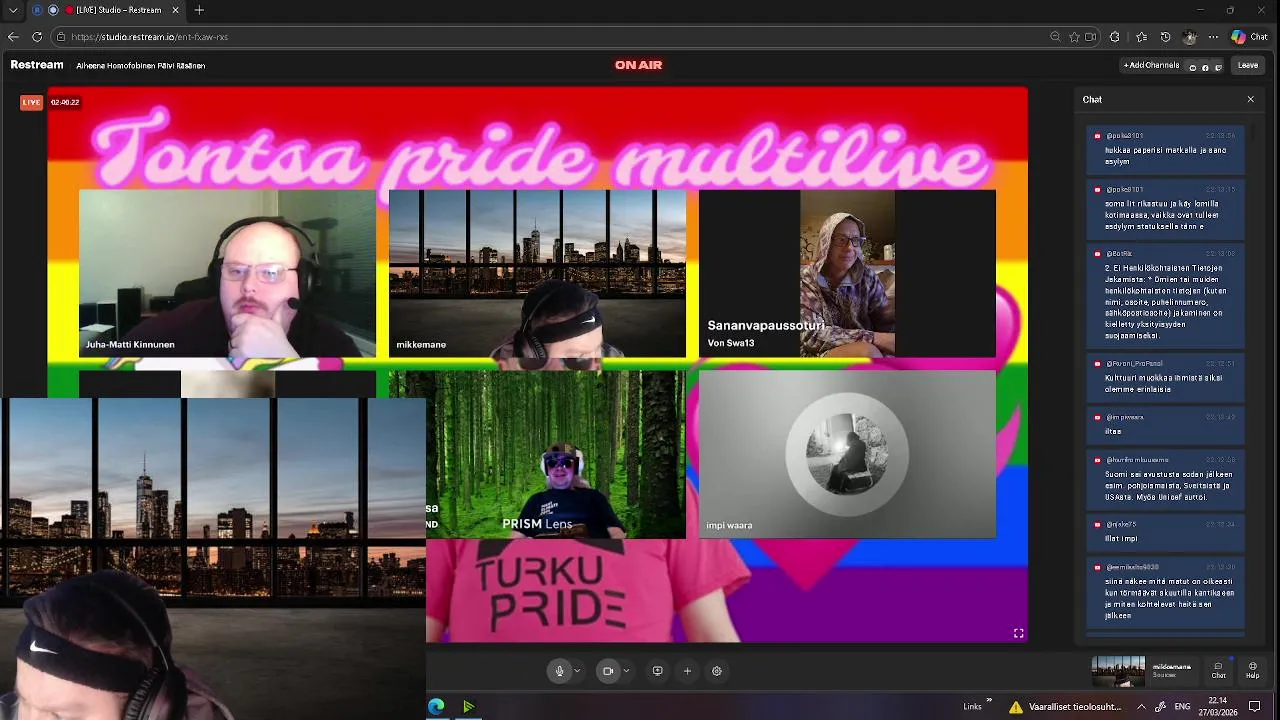Open Windows notifications icon
The image size is (1280, 720).
[1255, 706]
